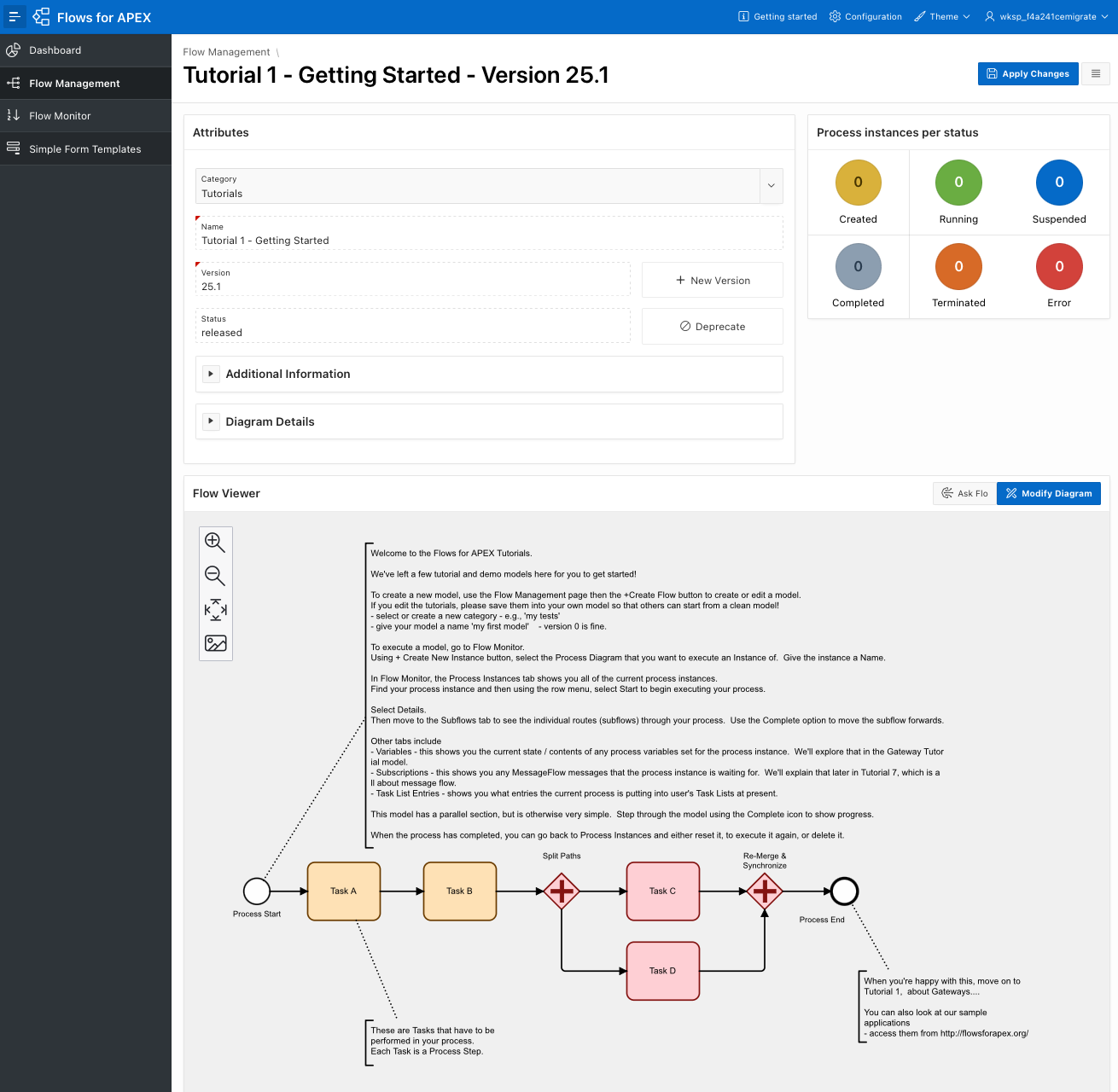Click the Modify Diagram button
Viewport: 1118px width, 1092px height.
tap(1049, 493)
